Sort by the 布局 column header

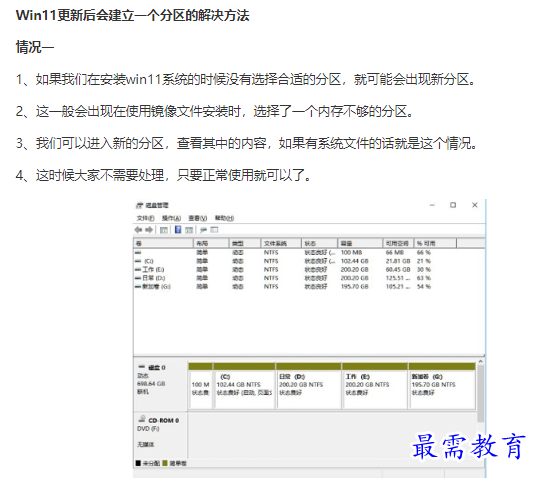pos(211,243)
